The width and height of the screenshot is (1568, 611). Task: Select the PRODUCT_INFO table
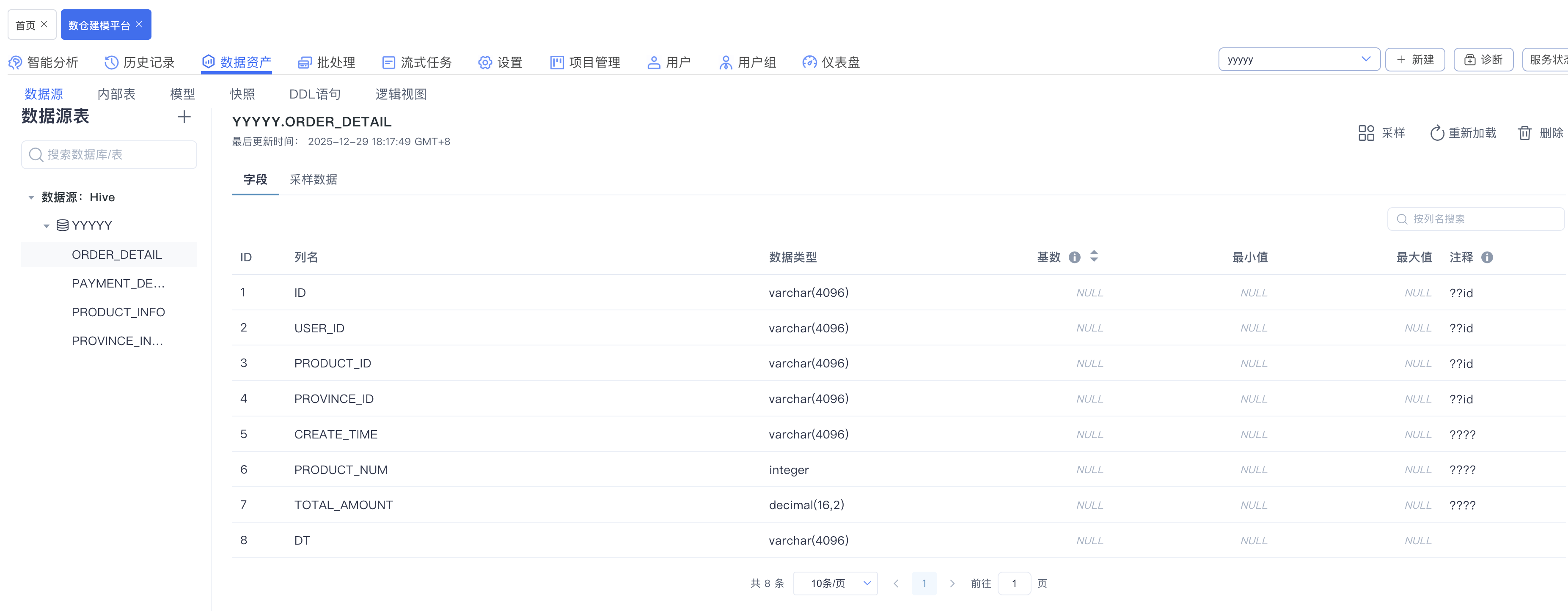pos(118,312)
